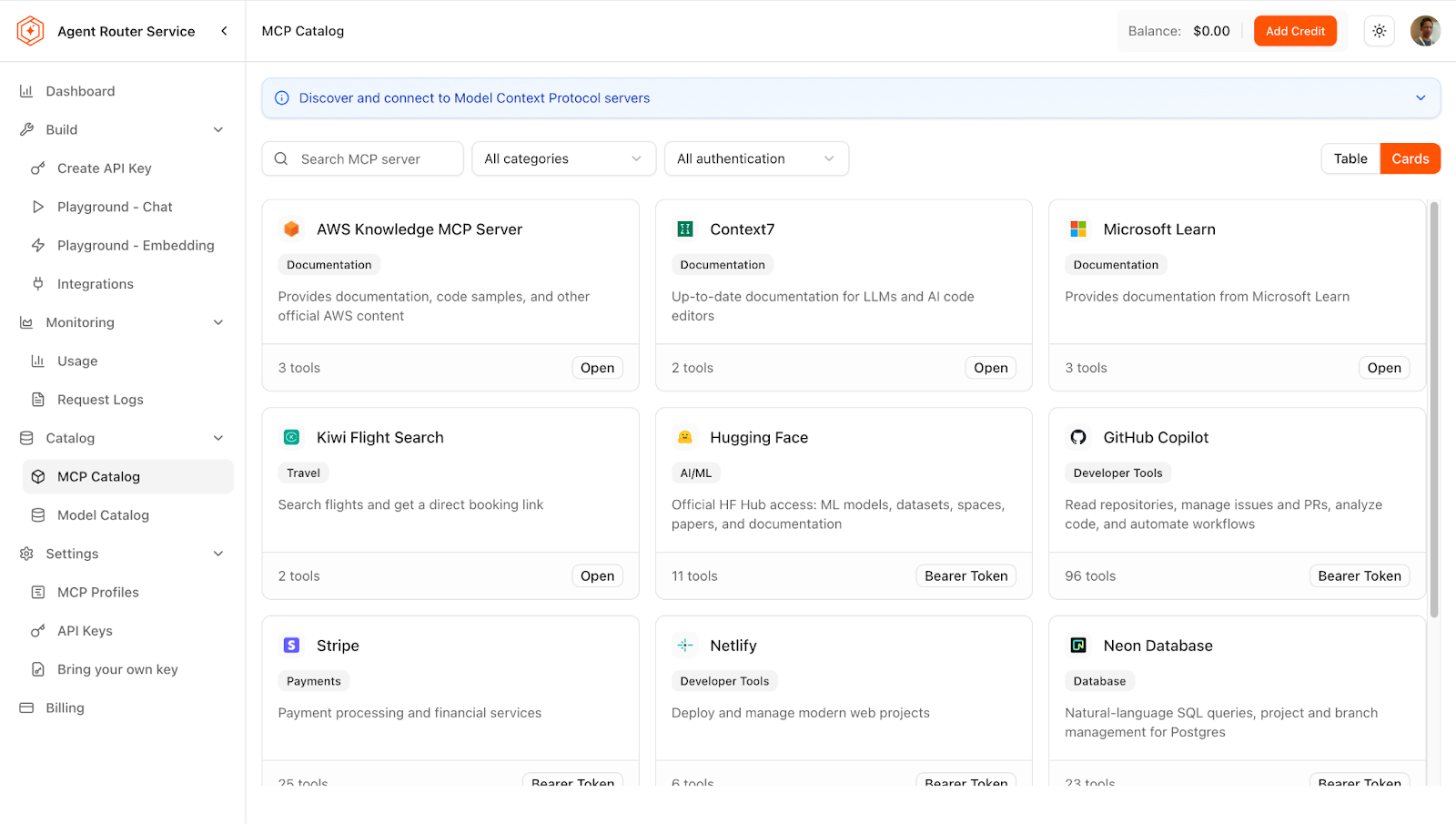The height and width of the screenshot is (824, 1456).
Task: Collapse the Build section in sidebar
Action: coord(218,129)
